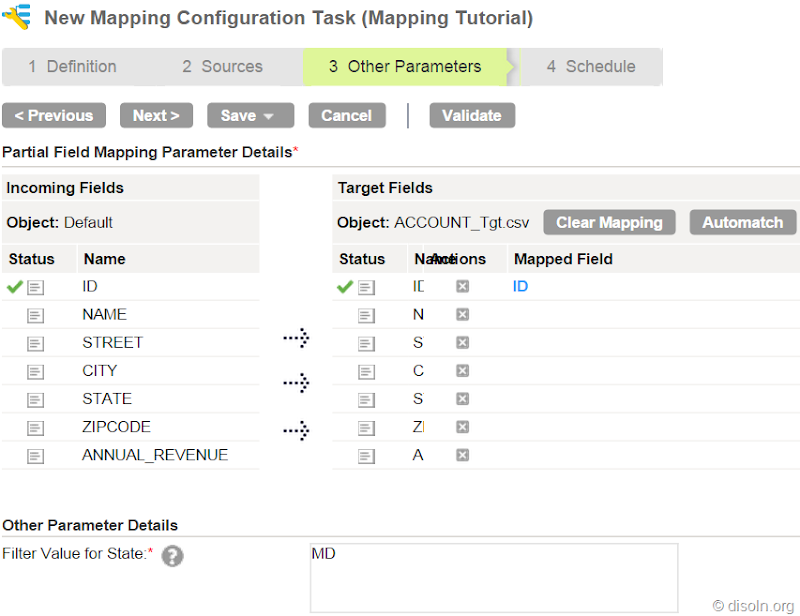Open help icon for Filter Value for State
Image resolution: width=800 pixels, height=616 pixels.
(x=172, y=556)
